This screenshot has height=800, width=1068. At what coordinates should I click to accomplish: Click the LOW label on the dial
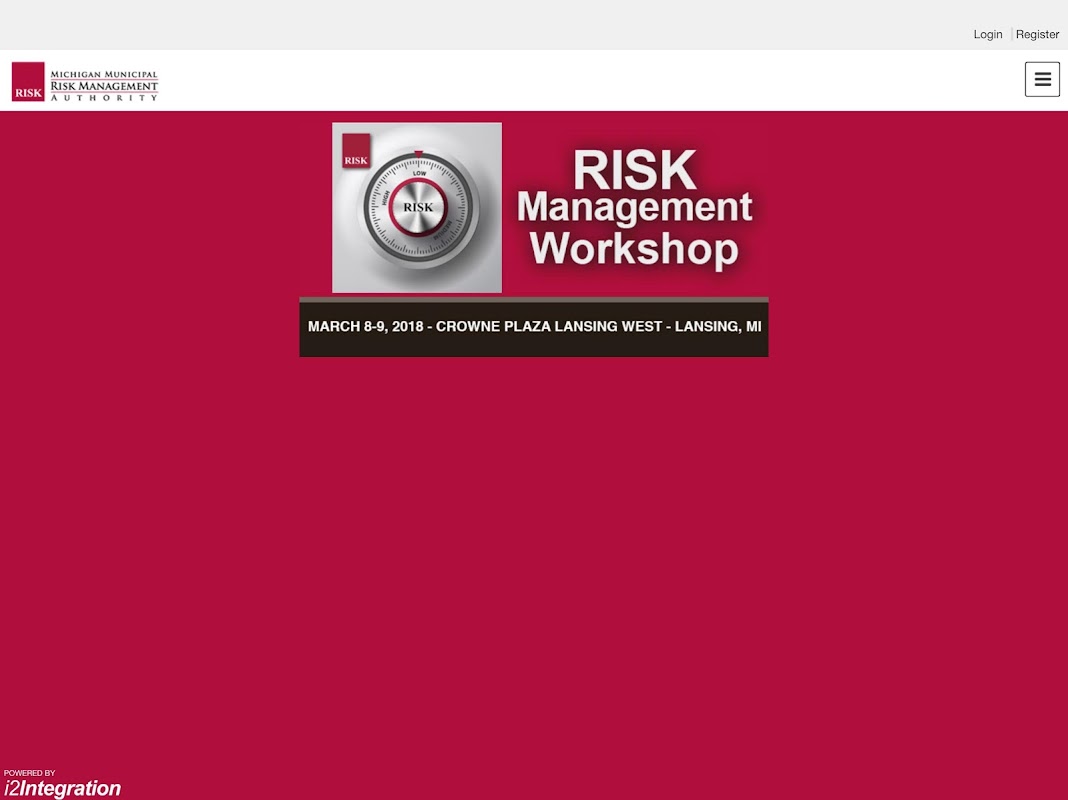tap(419, 174)
